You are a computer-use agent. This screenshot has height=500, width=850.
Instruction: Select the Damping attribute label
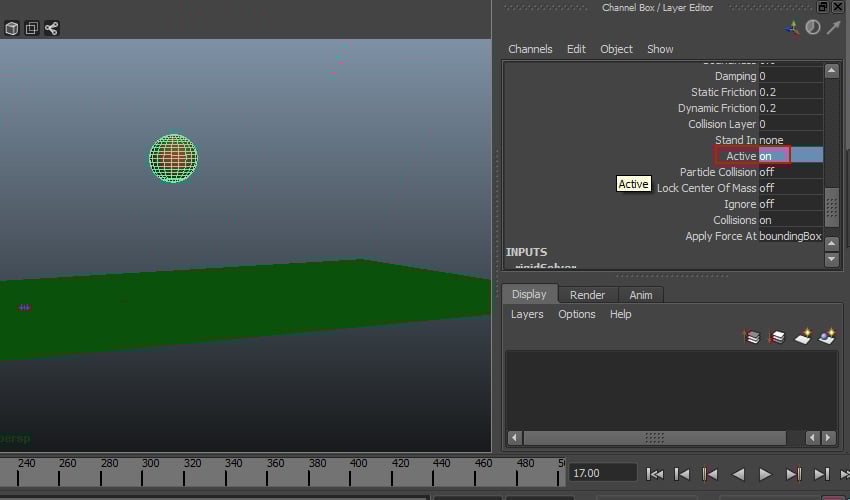point(735,76)
